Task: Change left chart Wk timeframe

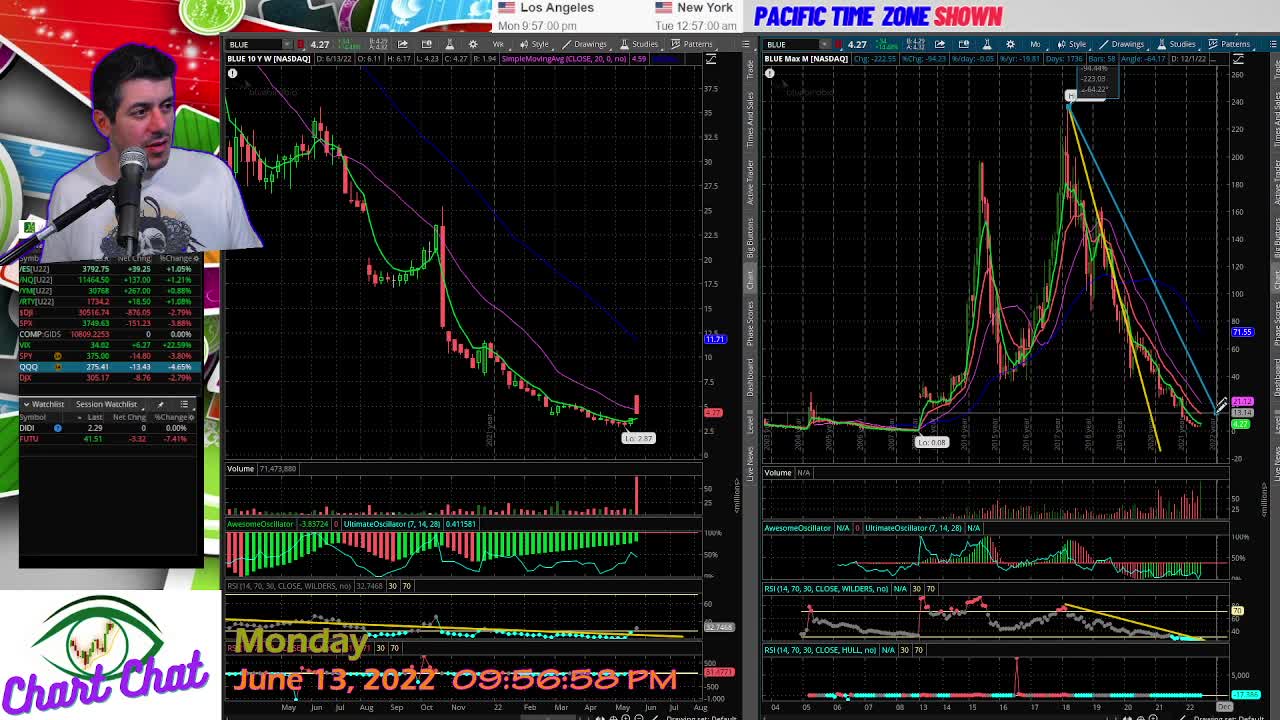Action: (x=498, y=44)
